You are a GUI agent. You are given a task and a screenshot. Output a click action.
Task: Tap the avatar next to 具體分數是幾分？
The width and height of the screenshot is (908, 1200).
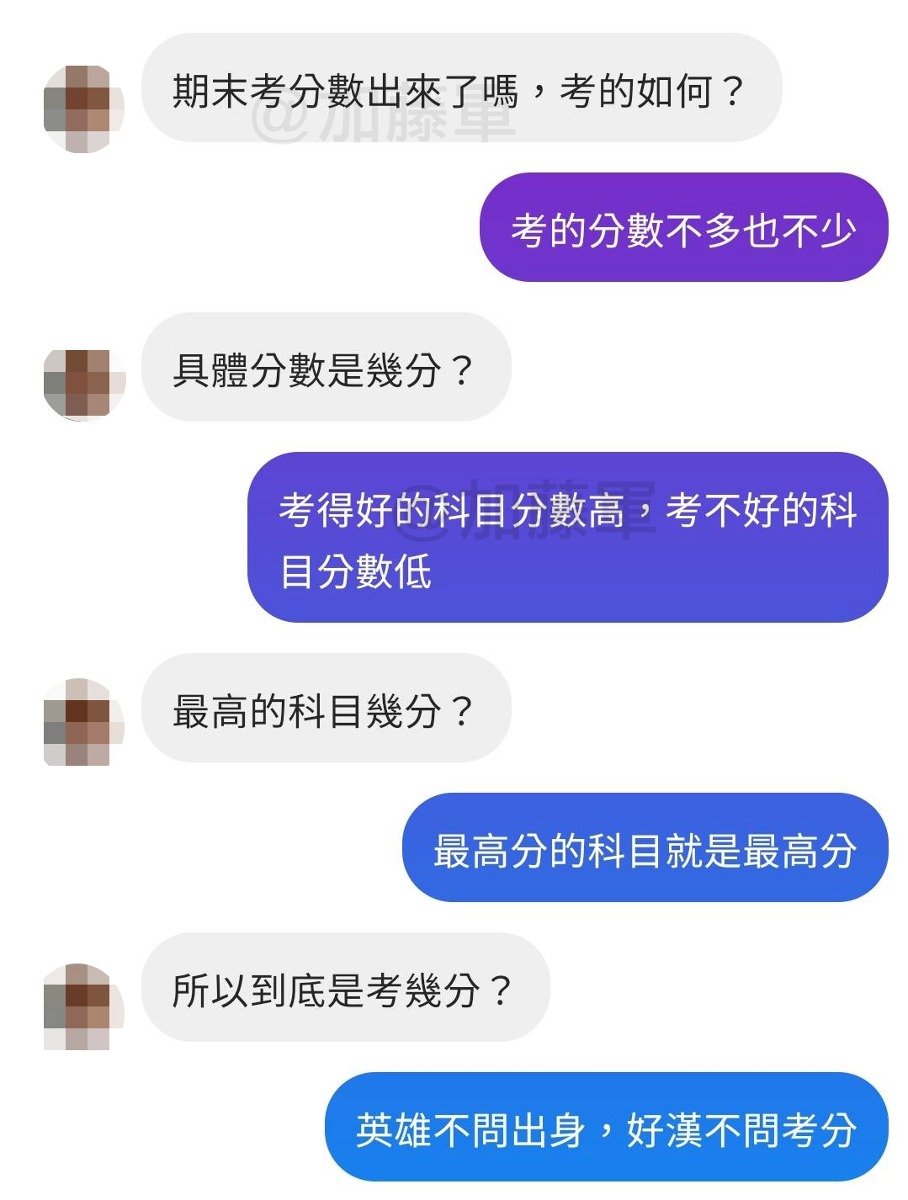coord(84,384)
